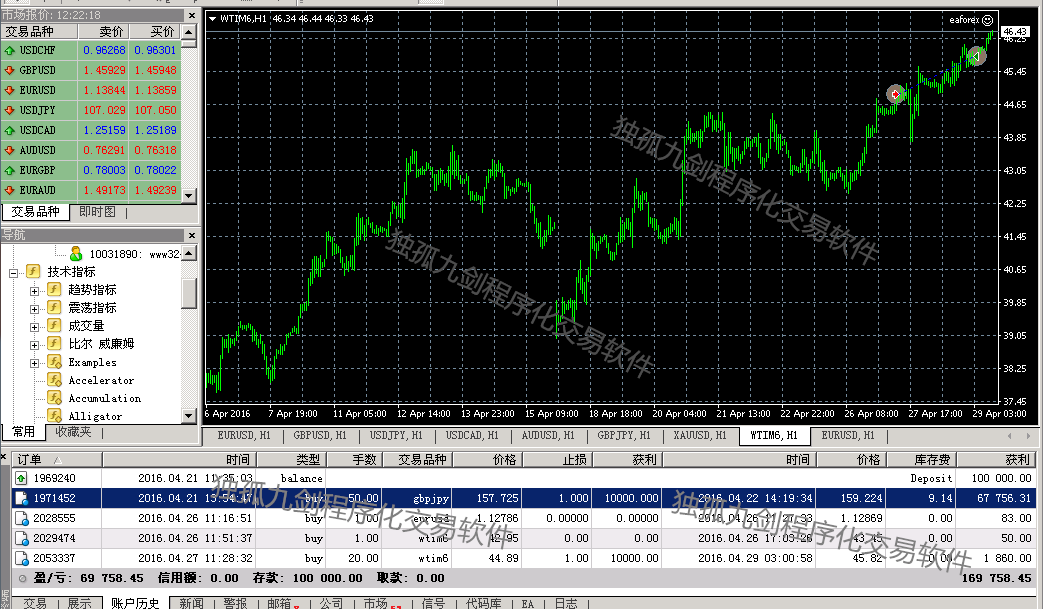Image resolution: width=1043 pixels, height=609 pixels.
Task: Click the EURAUD down-arrow icon
Action: click(10, 190)
